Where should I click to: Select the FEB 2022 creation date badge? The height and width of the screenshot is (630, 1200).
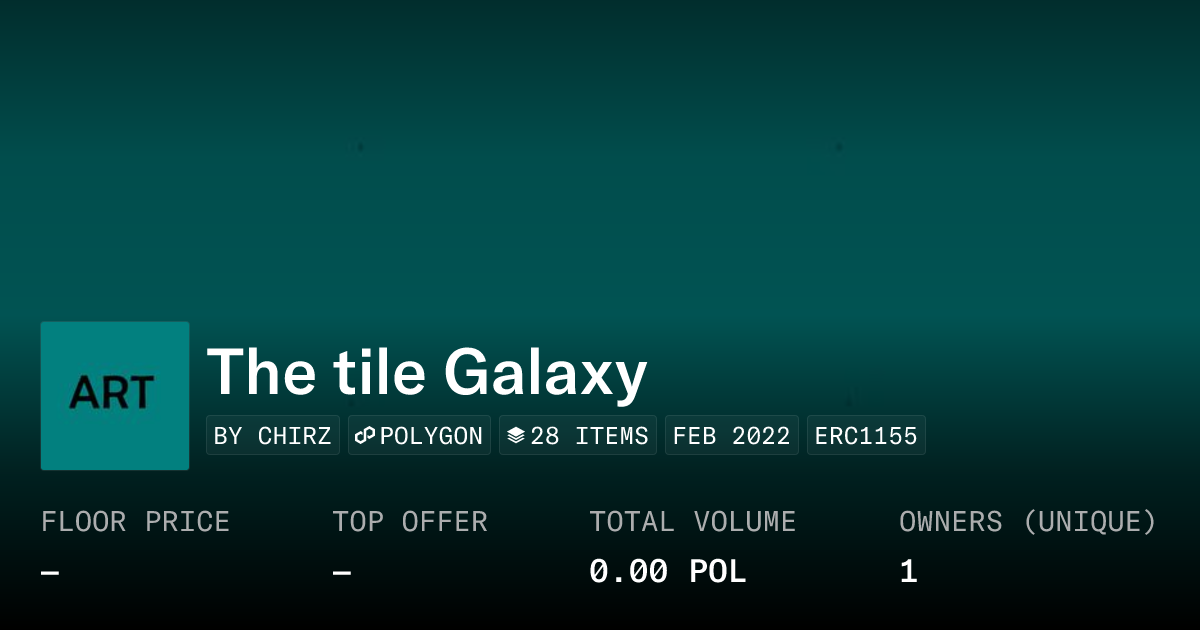point(732,436)
